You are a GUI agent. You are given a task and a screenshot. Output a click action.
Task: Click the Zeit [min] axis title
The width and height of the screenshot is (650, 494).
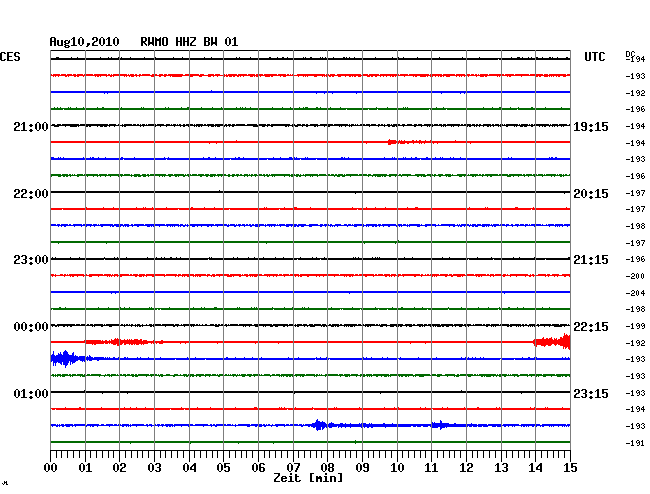pos(308,478)
